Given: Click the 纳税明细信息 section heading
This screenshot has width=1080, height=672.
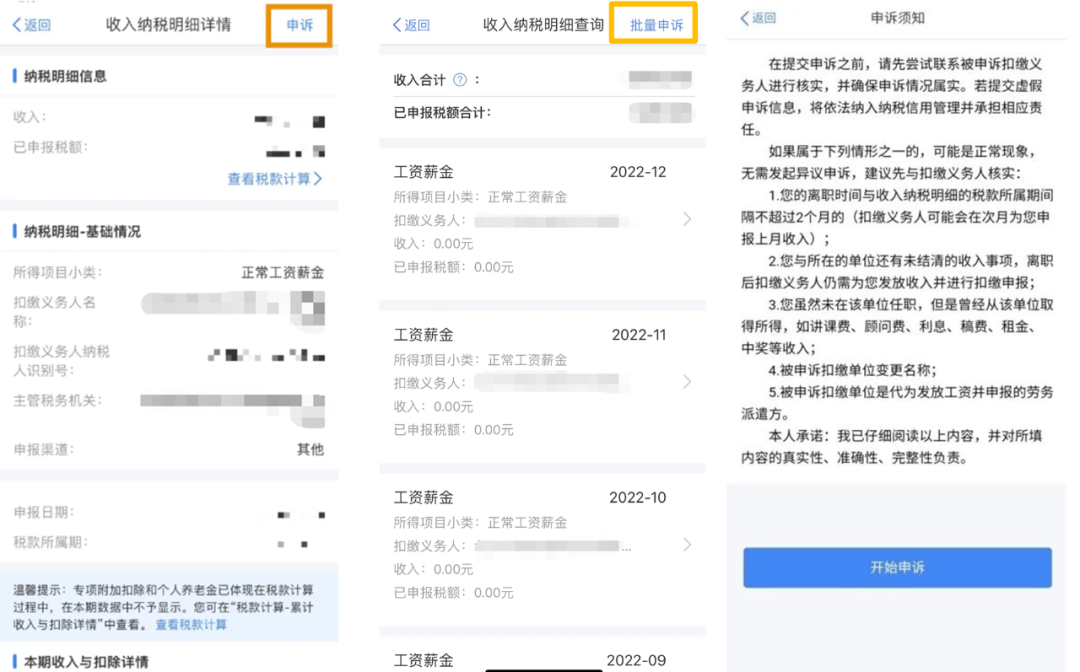Looking at the screenshot, I should tap(65, 76).
